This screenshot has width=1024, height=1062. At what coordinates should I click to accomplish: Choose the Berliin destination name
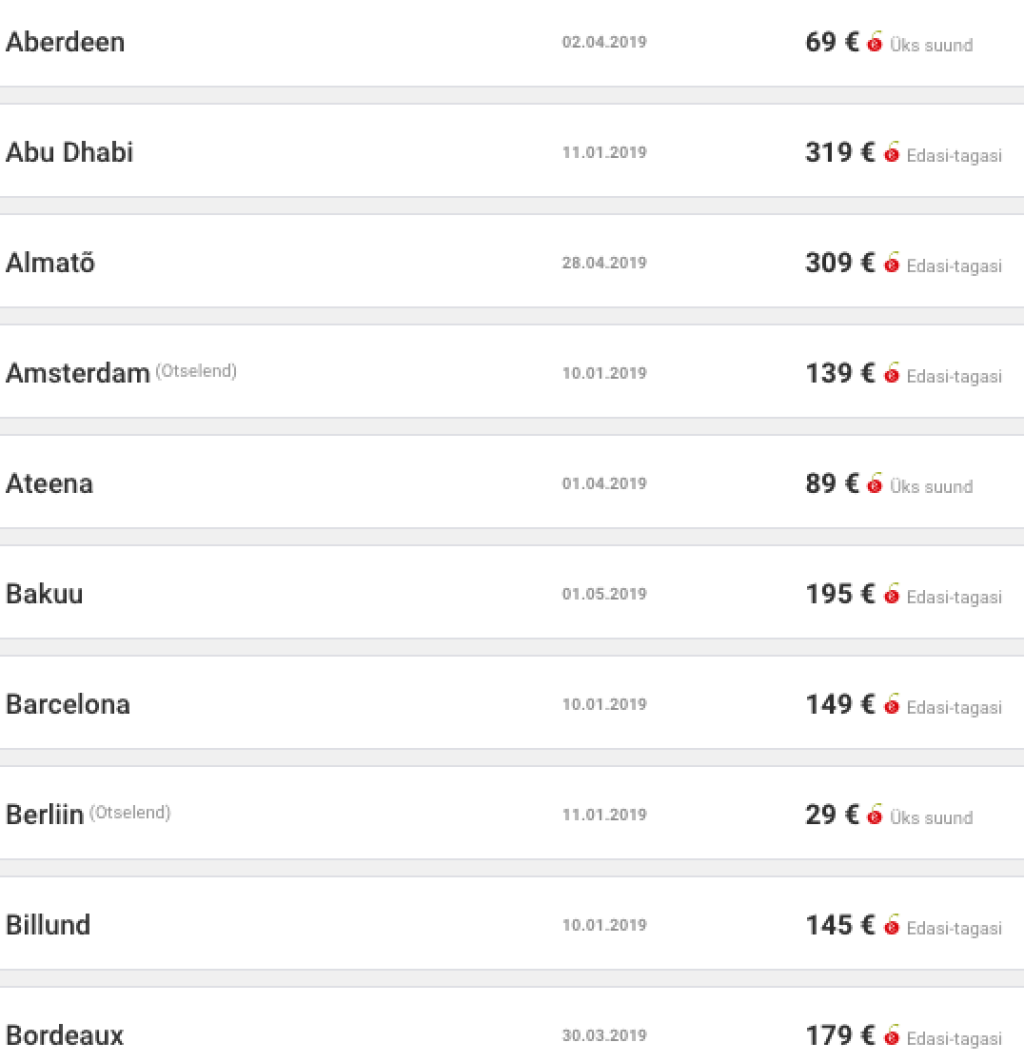point(44,815)
